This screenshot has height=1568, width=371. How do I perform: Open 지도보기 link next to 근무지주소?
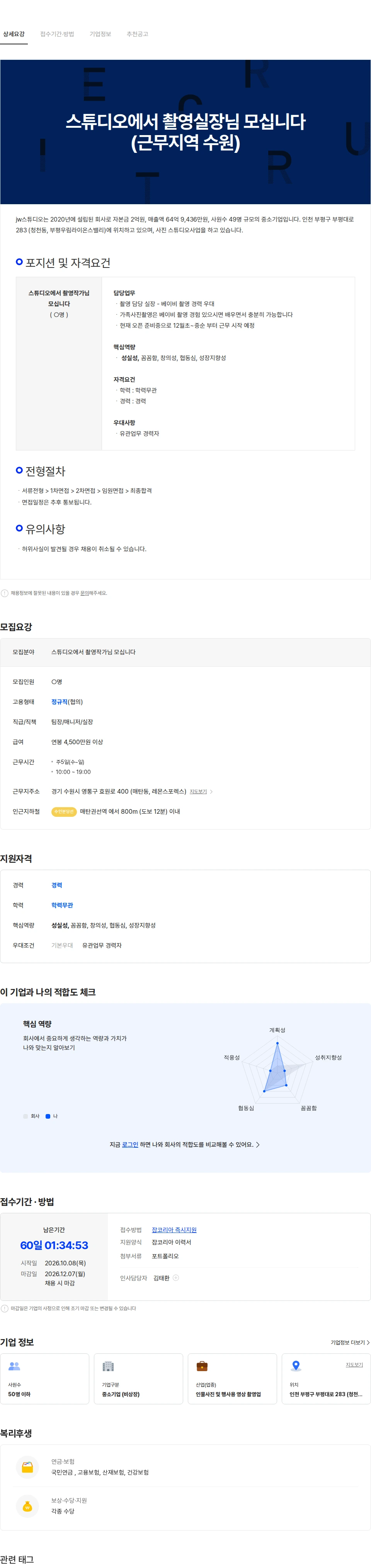point(198,791)
